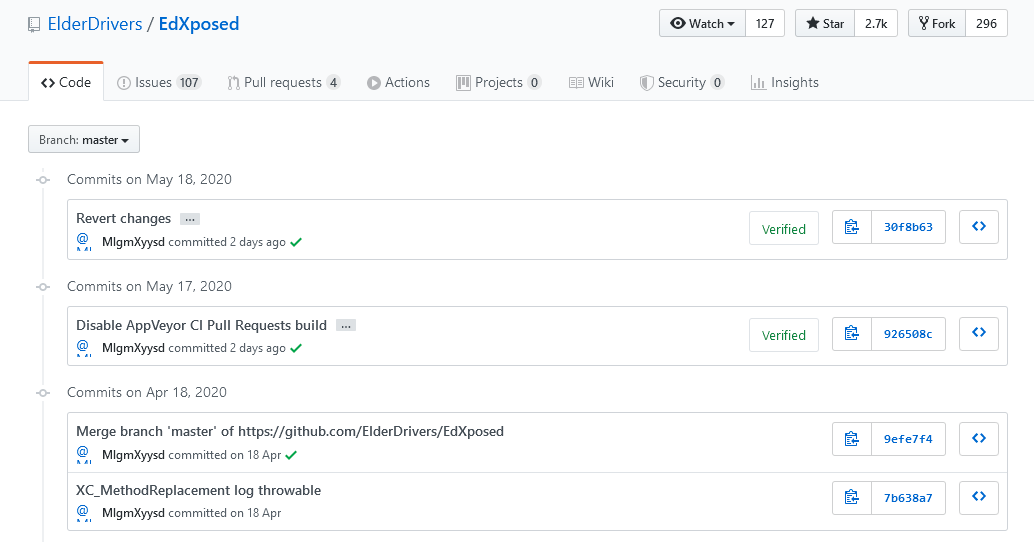Browse repository at commit 926508c

[979, 334]
